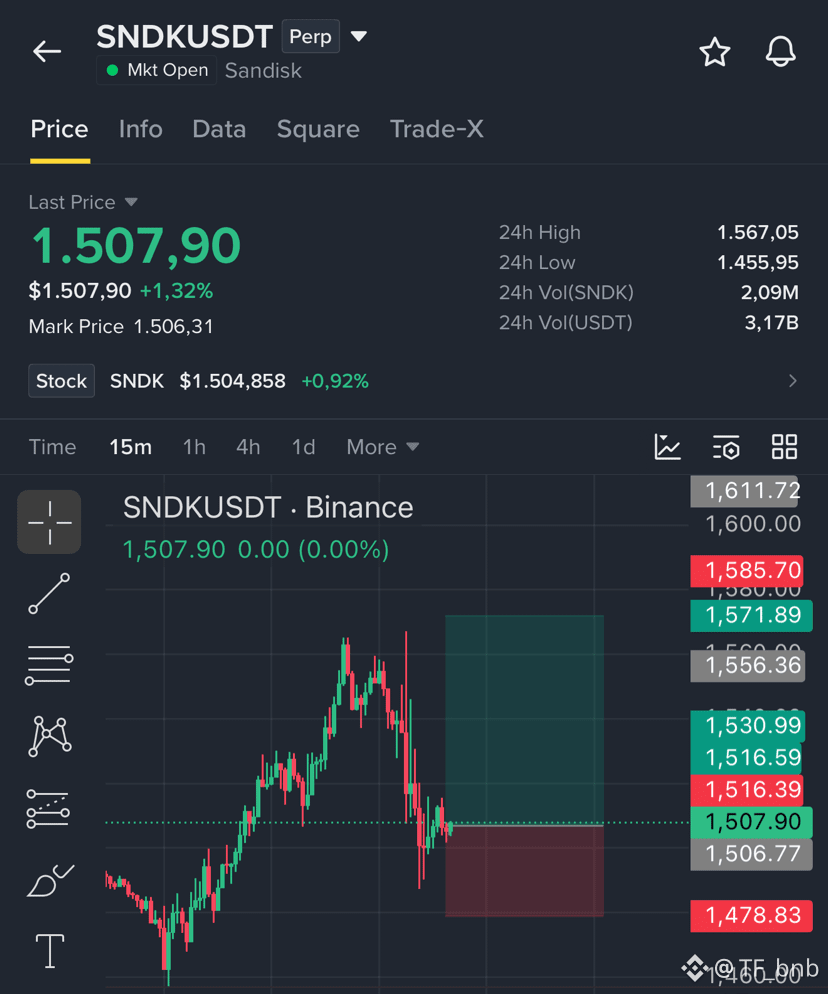Select the trend line drawing tool
This screenshot has height=994, width=828.
49,593
